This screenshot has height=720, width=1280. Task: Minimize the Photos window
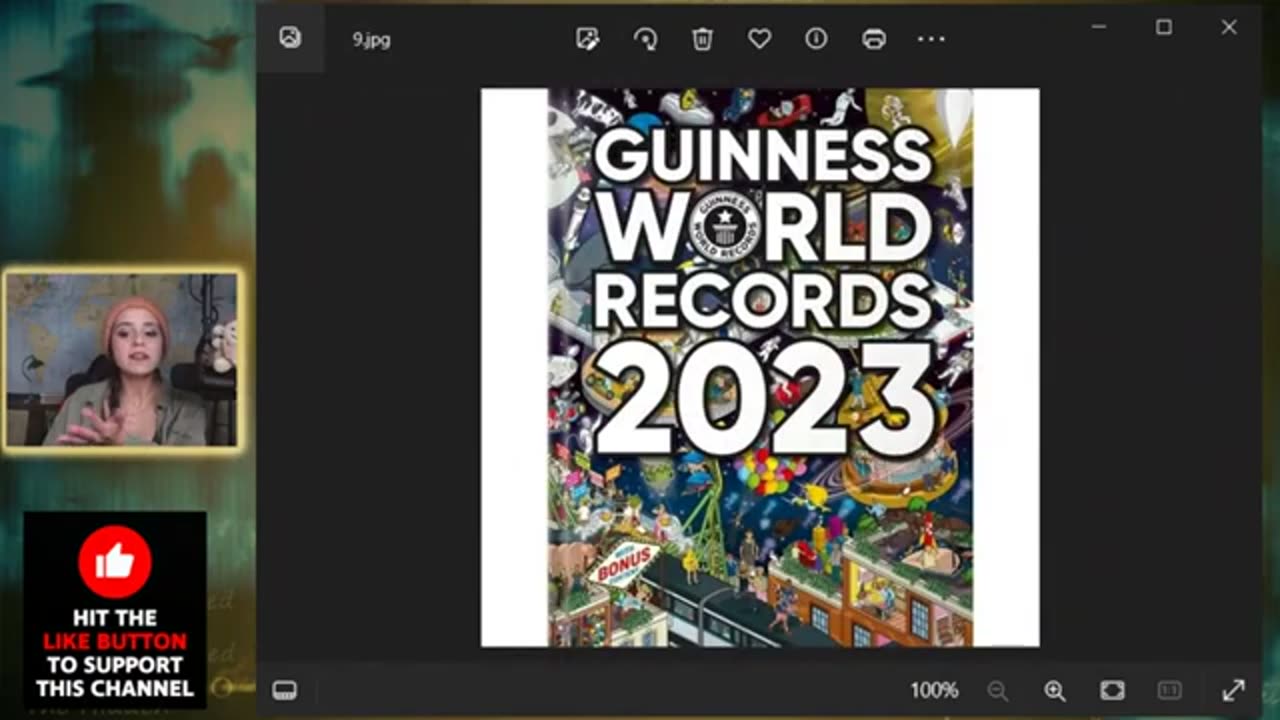pyautogui.click(x=1099, y=28)
